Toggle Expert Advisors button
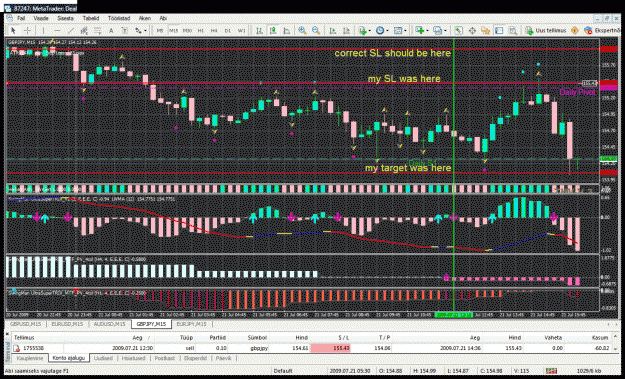This screenshot has width=625, height=379. (603, 31)
